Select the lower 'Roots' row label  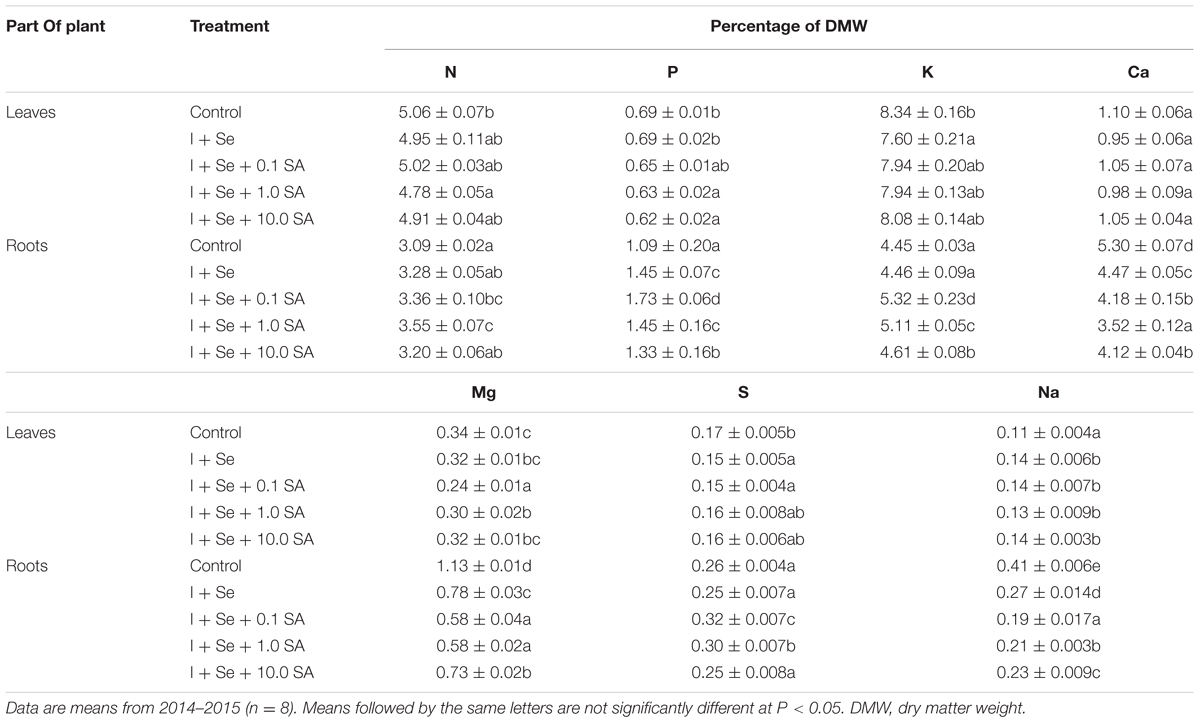pyautogui.click(x=27, y=567)
